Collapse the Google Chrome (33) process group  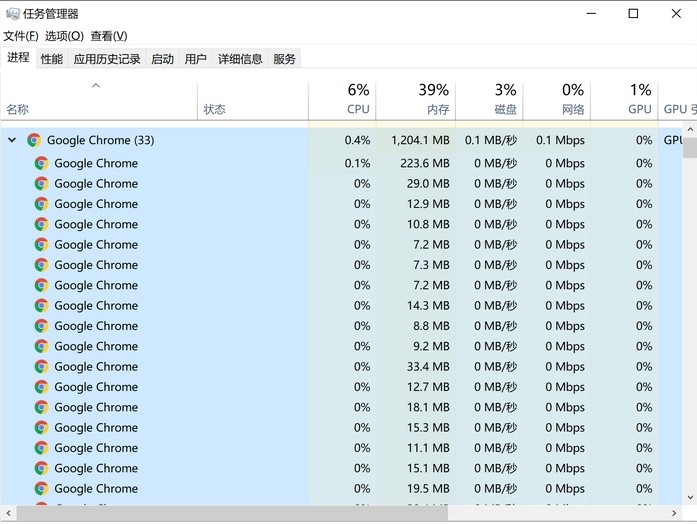(12, 140)
